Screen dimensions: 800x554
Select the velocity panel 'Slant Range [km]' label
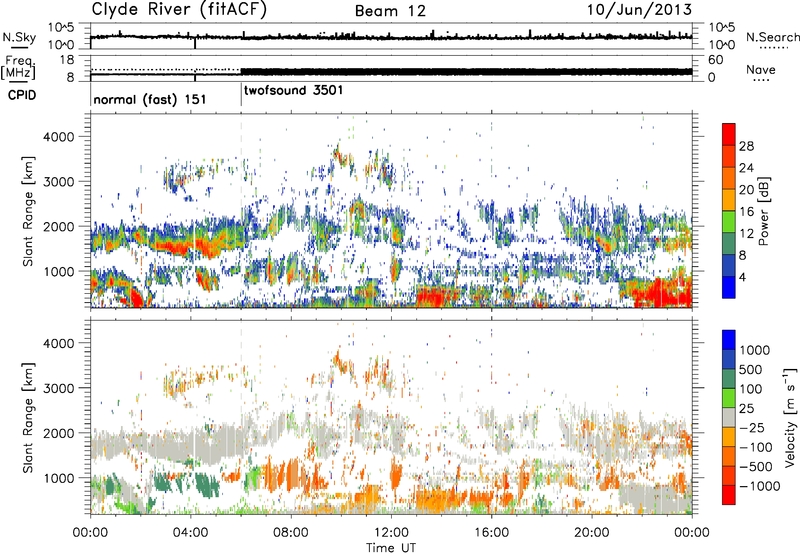tap(28, 417)
